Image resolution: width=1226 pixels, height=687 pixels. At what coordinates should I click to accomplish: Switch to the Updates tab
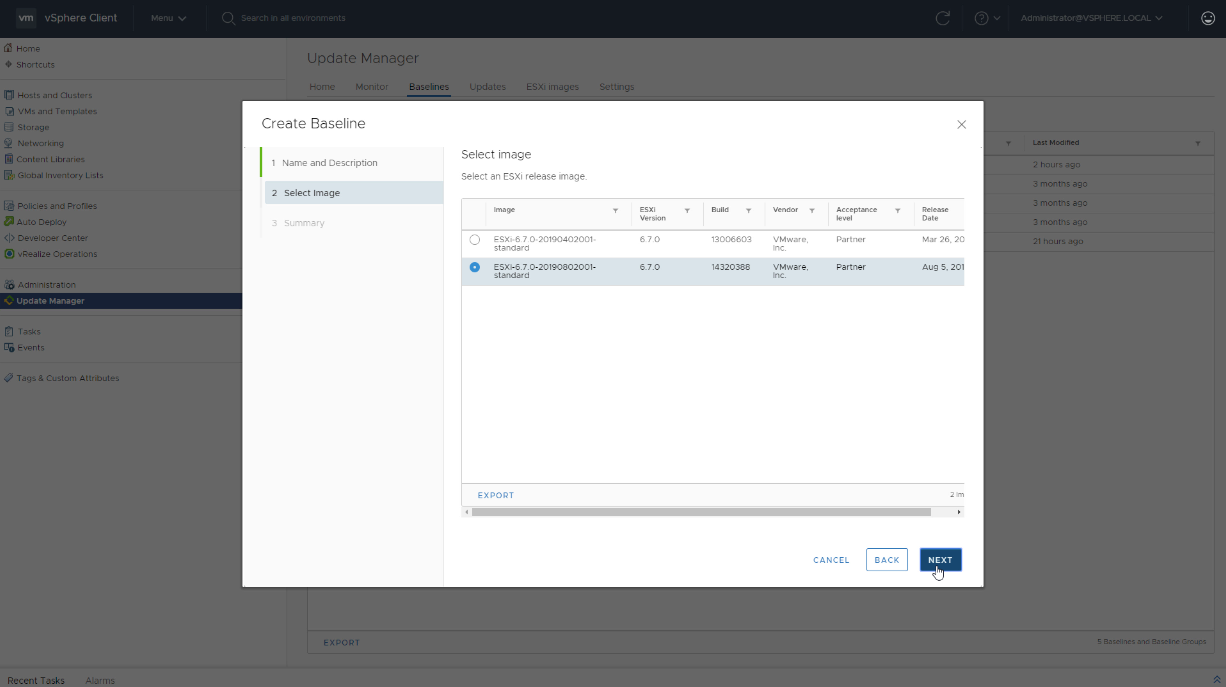(x=487, y=87)
